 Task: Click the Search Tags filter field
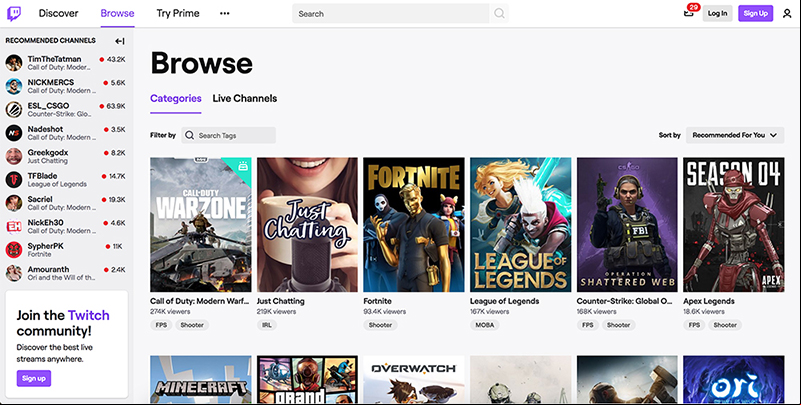coord(228,135)
